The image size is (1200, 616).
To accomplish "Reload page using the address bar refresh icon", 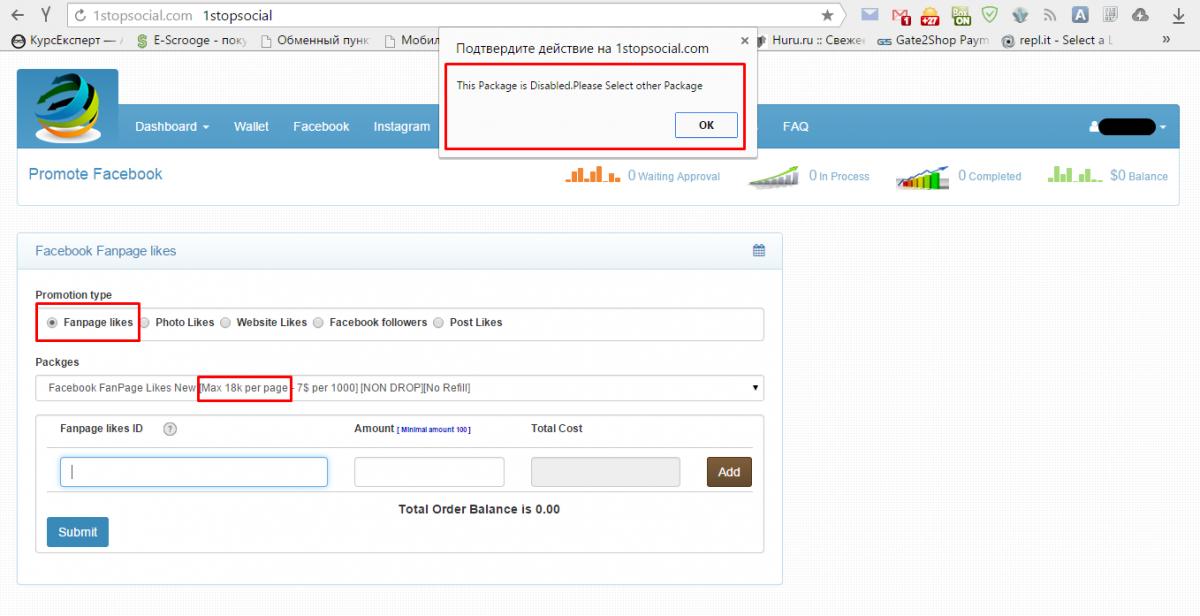I will [x=80, y=16].
